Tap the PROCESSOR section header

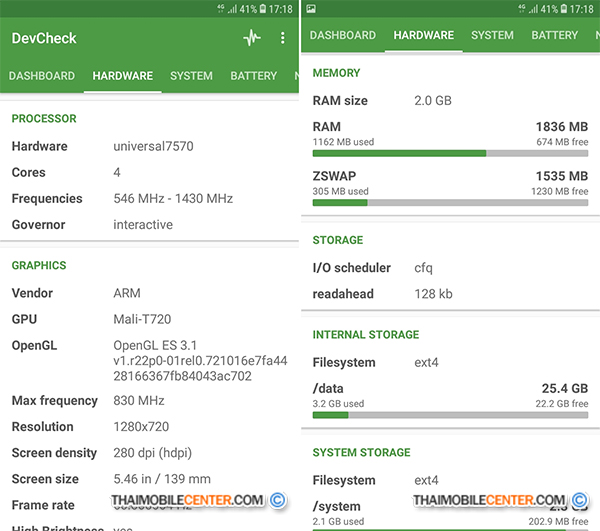pyautogui.click(x=44, y=119)
